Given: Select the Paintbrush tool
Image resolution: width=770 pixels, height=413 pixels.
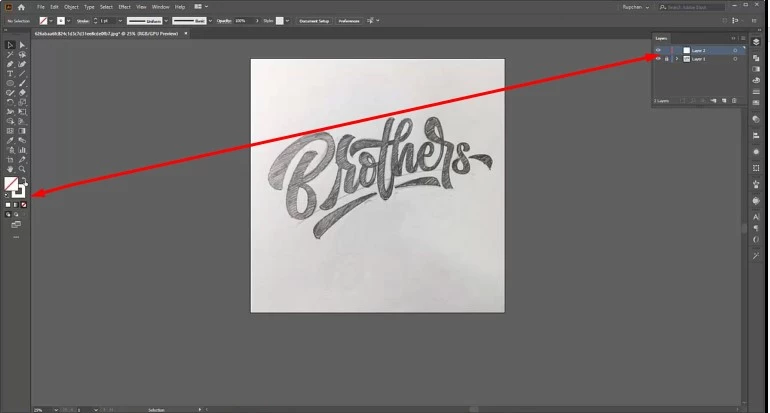Looking at the screenshot, I should 22,83.
